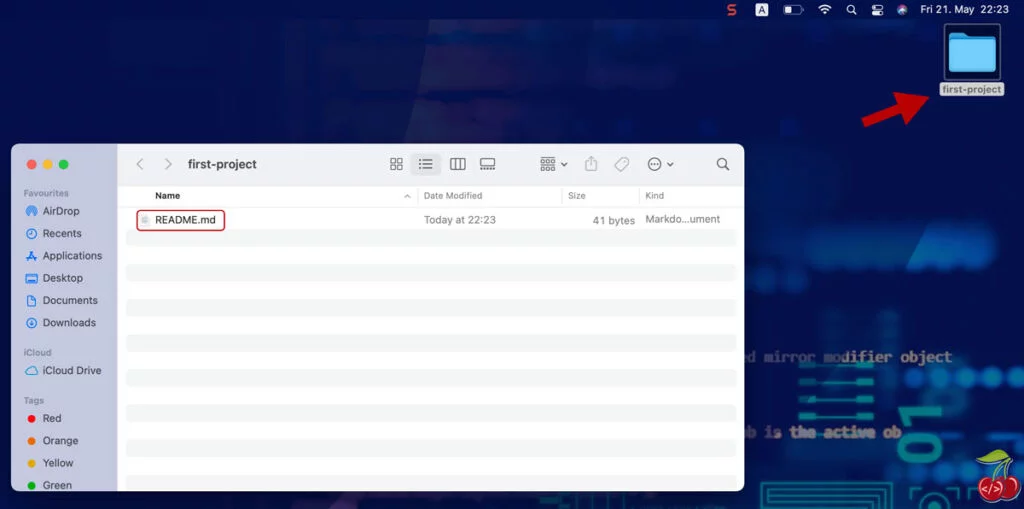Click the battery status icon
This screenshot has height=509, width=1024.
point(793,10)
